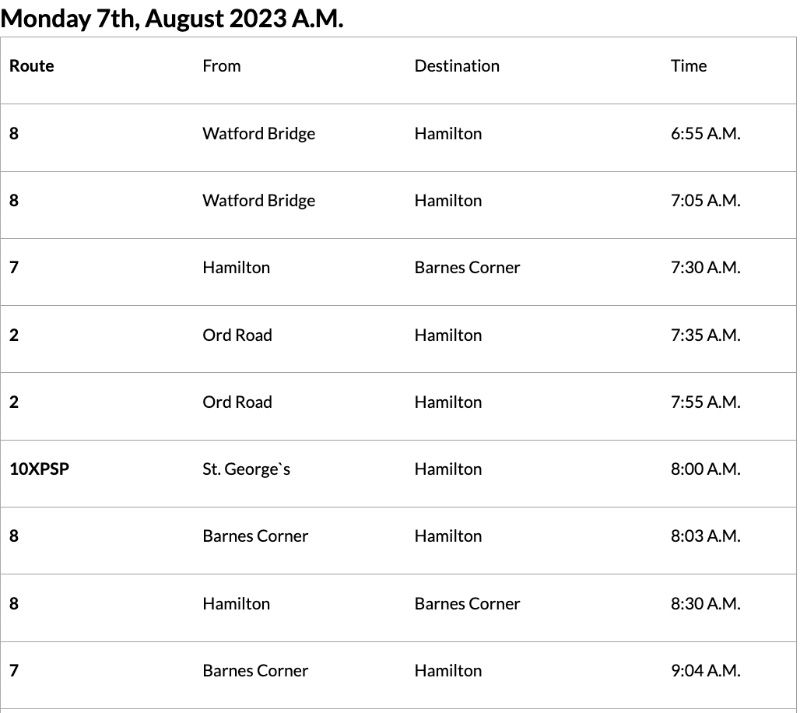Select Barnes Corner destination in the 7:30 row
The image size is (800, 713).
tap(467, 268)
